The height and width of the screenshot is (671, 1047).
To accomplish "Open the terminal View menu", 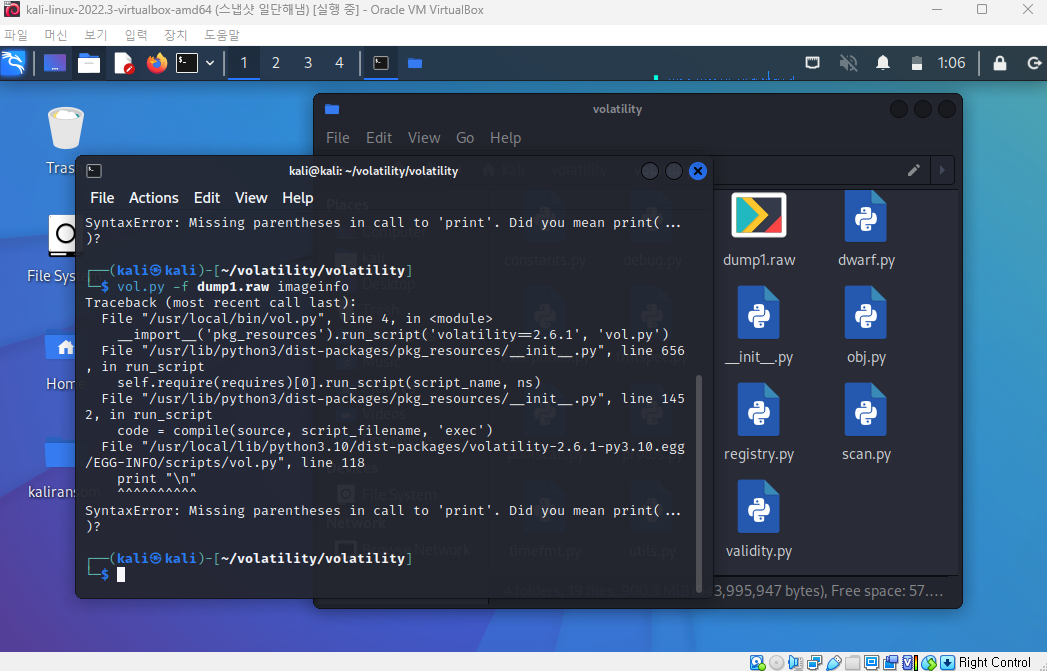I will coord(251,198).
